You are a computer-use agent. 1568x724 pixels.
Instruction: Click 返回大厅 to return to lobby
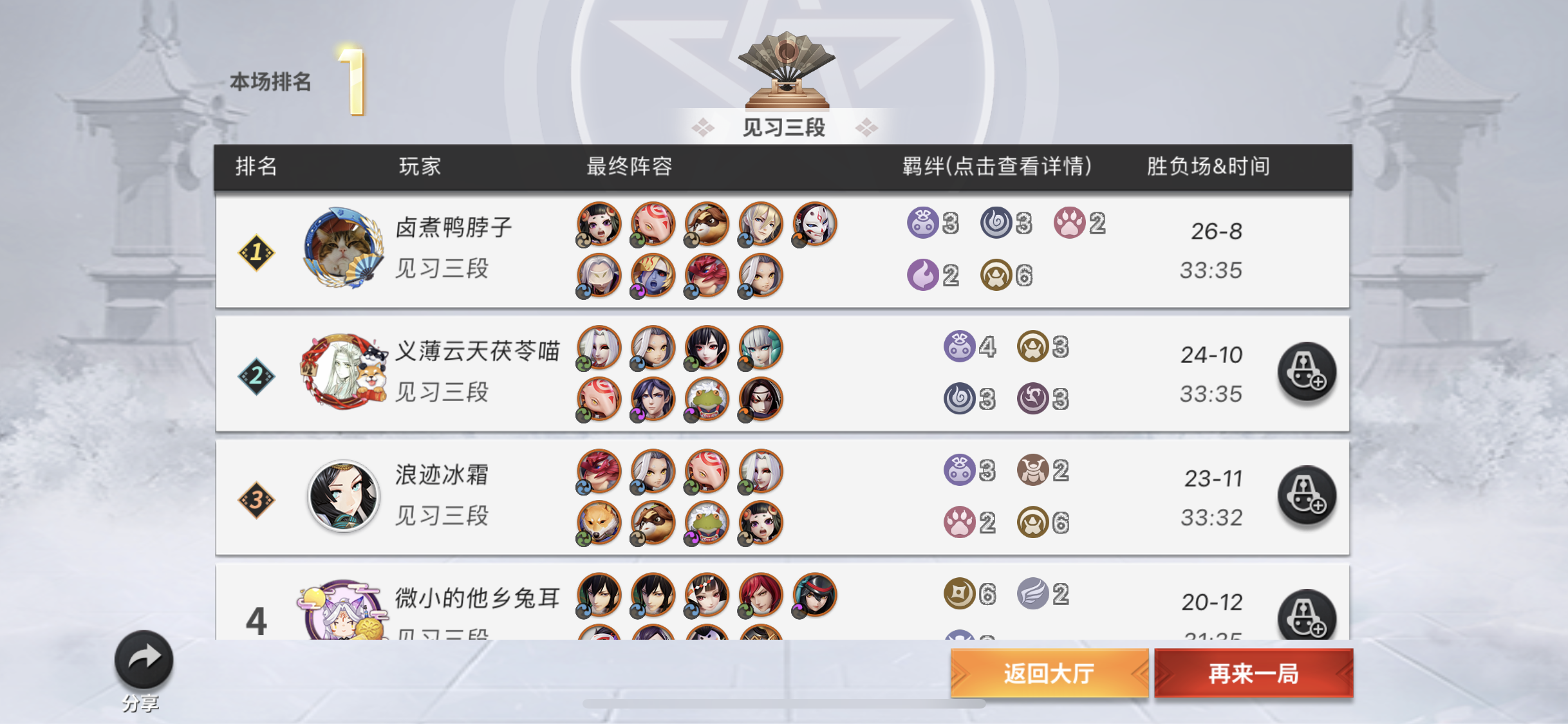tap(1049, 673)
